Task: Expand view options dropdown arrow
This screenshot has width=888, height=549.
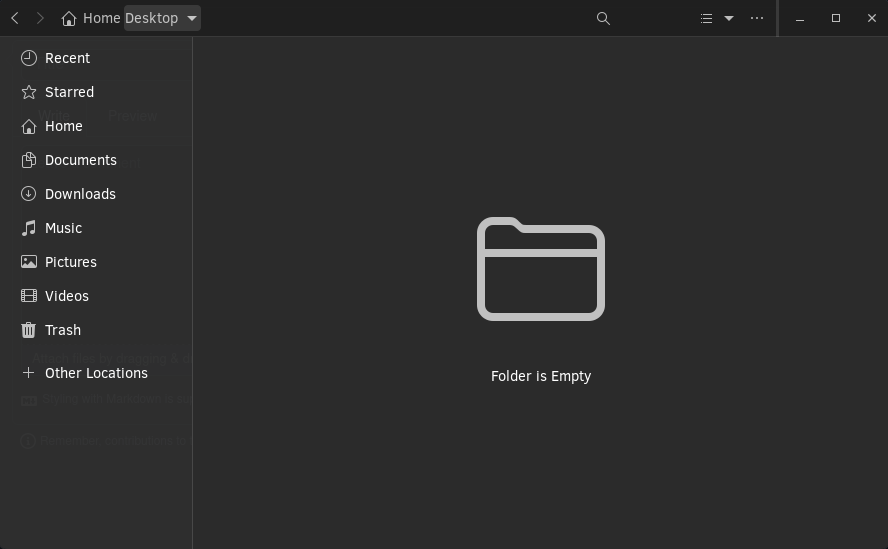Action: (729, 18)
